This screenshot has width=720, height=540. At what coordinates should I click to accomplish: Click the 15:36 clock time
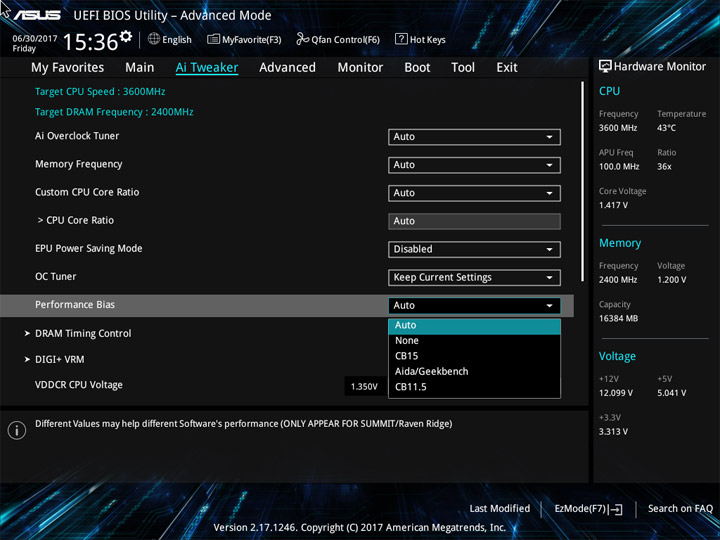point(90,42)
